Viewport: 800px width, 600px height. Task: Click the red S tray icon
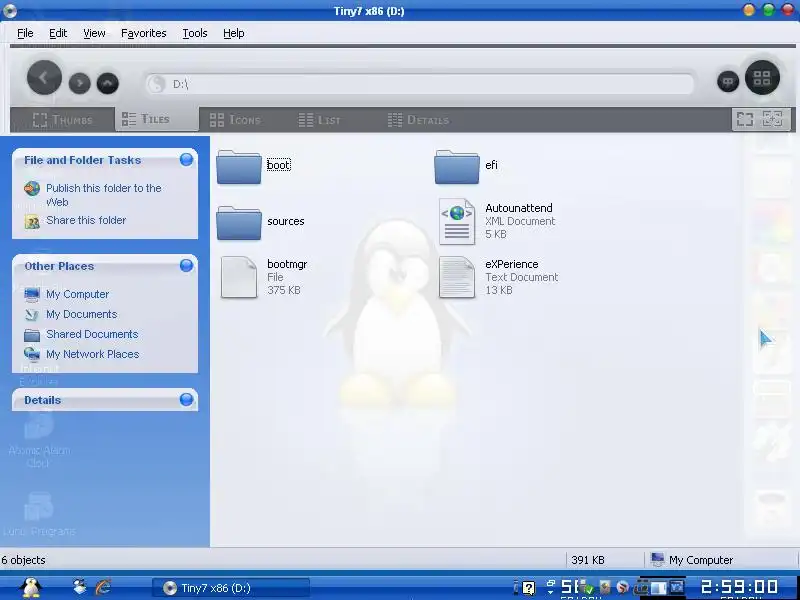tap(622, 588)
